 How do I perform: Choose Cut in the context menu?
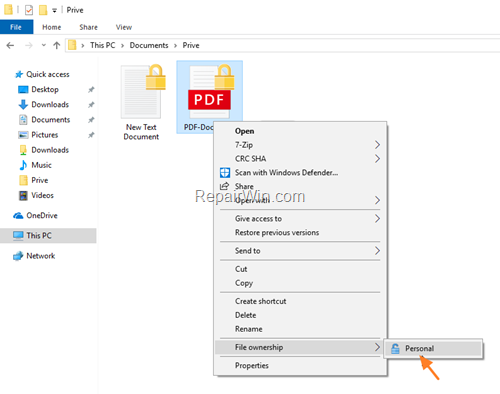coord(241,269)
